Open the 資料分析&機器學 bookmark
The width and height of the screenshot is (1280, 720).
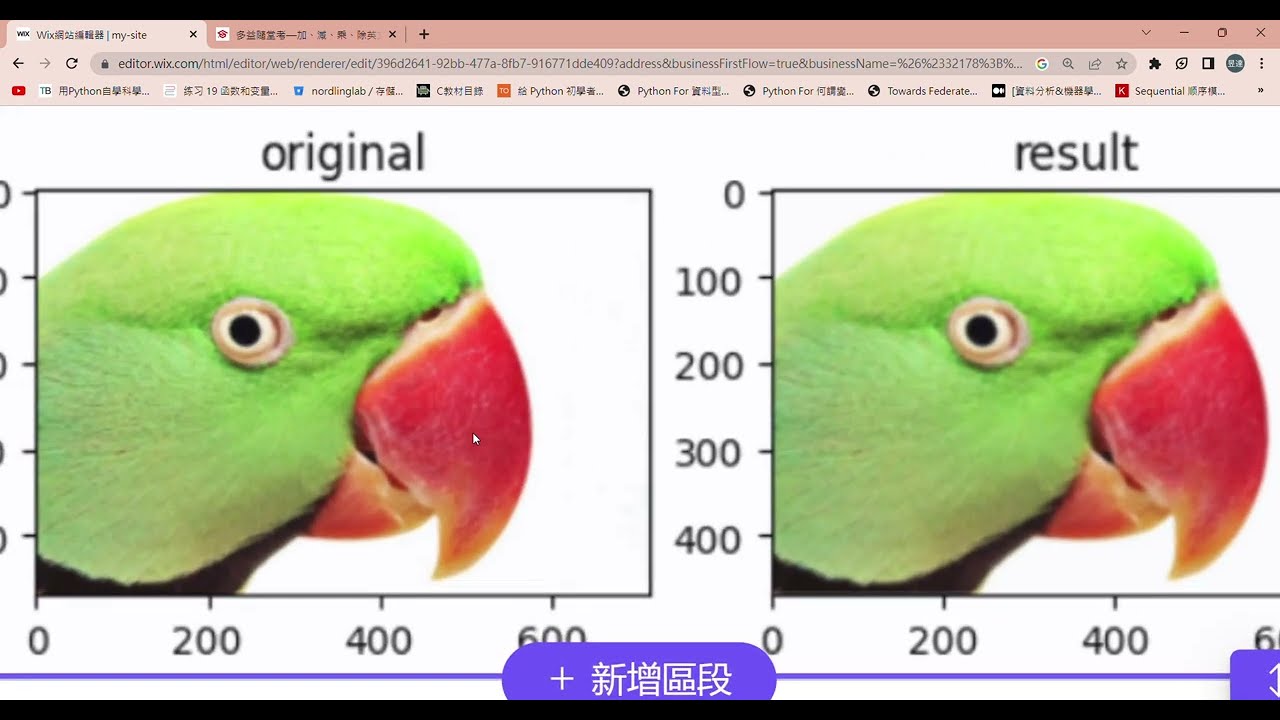(1046, 90)
